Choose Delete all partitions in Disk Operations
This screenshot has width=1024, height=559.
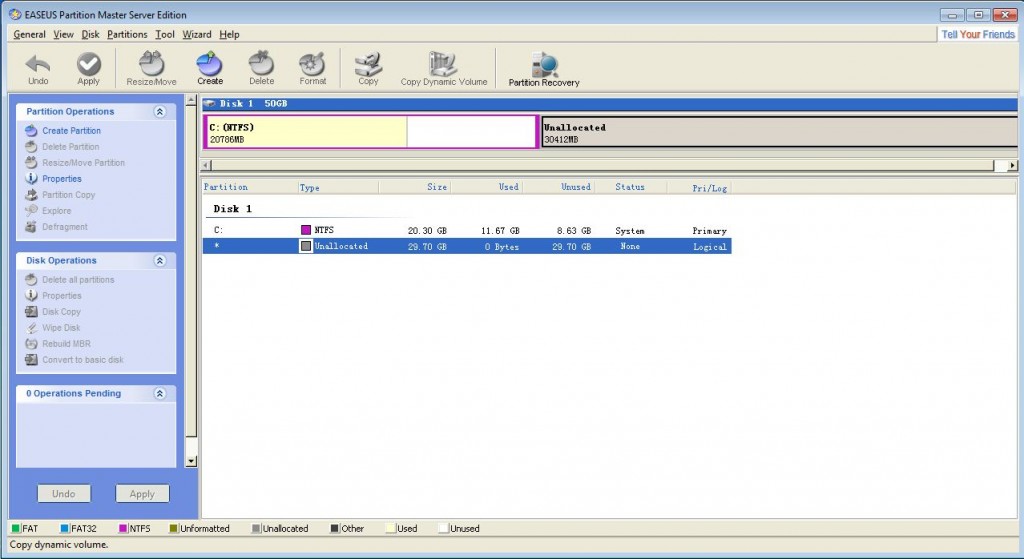[x=78, y=280]
